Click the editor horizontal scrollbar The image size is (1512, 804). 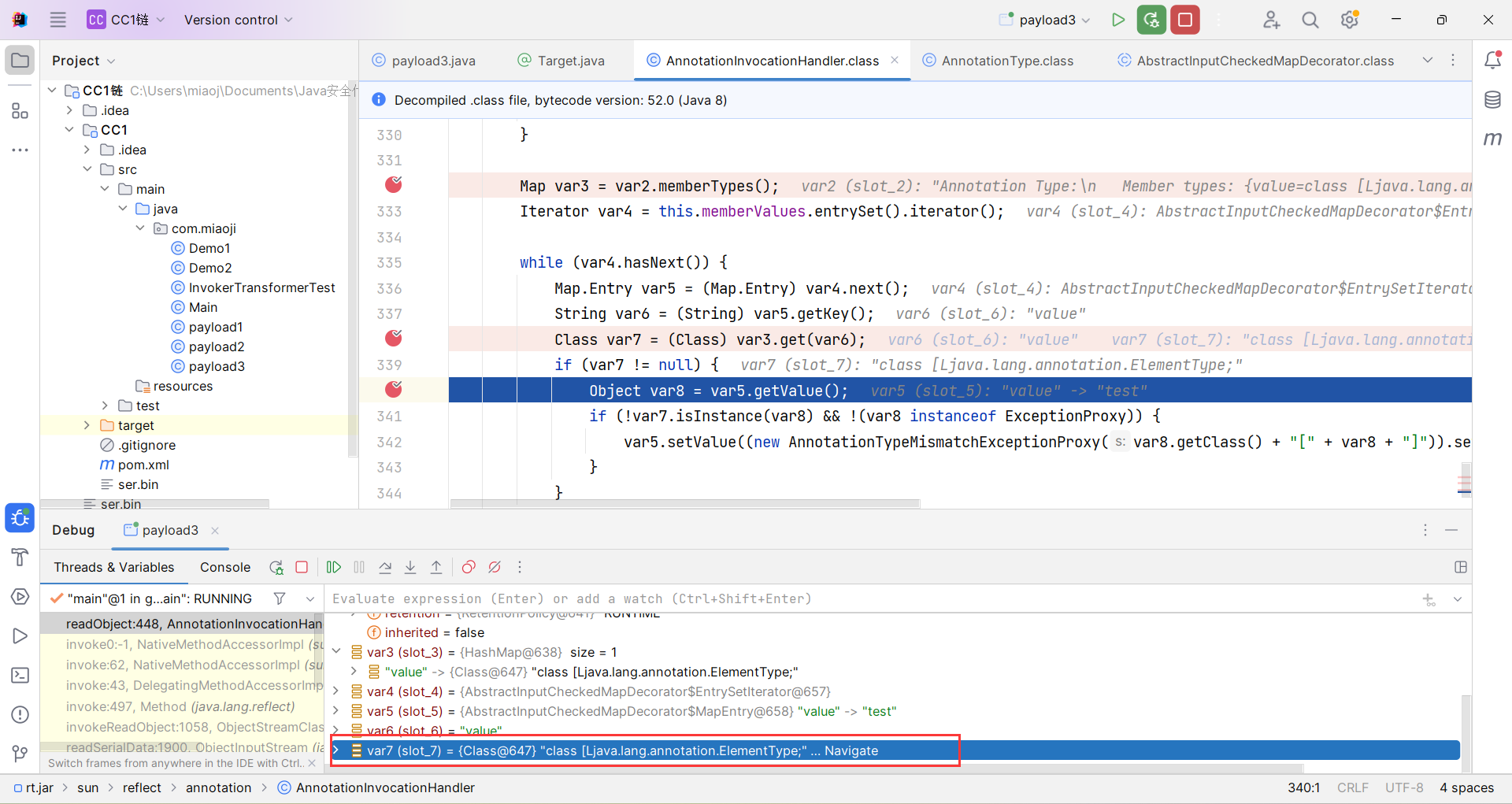tap(685, 503)
